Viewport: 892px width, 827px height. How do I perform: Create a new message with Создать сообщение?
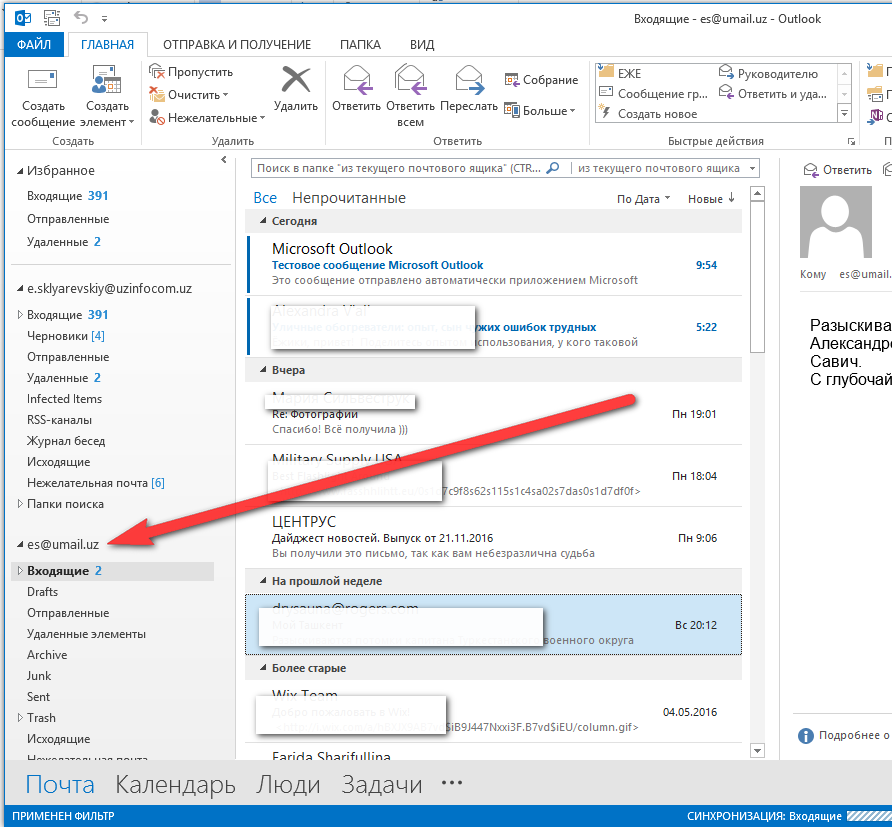tap(43, 97)
